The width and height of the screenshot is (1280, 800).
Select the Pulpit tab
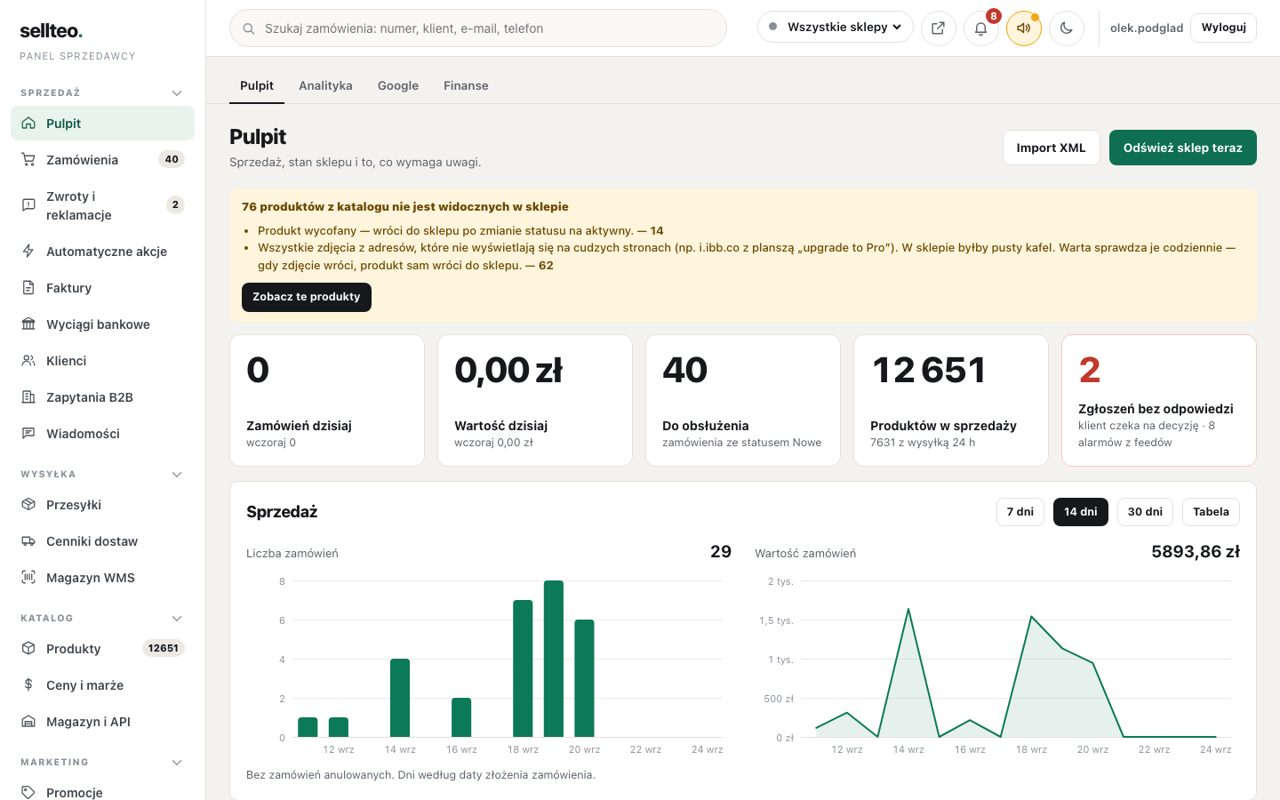pos(257,86)
